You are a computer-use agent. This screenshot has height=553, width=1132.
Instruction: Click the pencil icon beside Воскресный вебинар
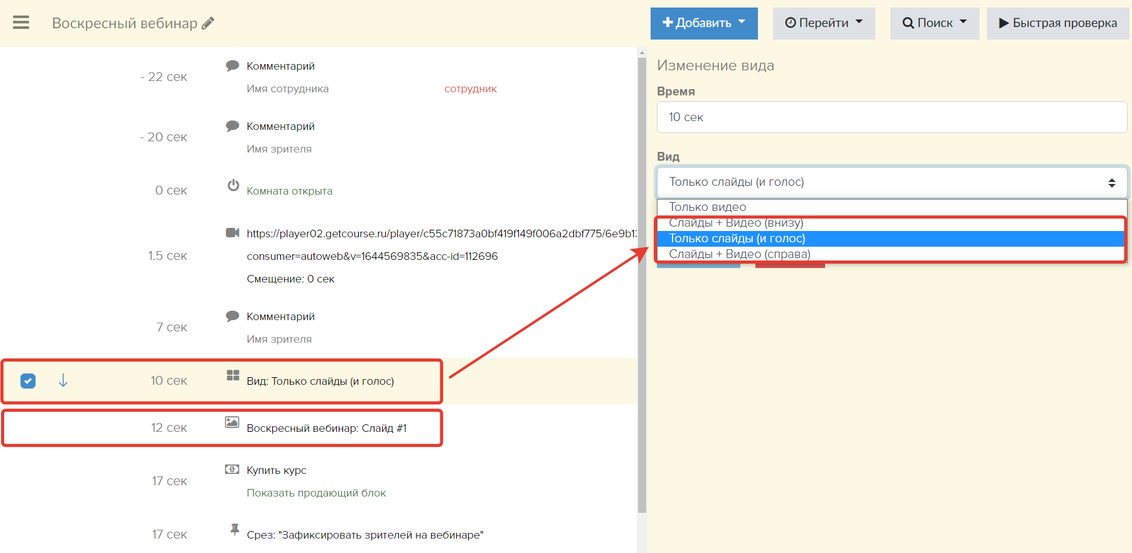pyautogui.click(x=208, y=23)
